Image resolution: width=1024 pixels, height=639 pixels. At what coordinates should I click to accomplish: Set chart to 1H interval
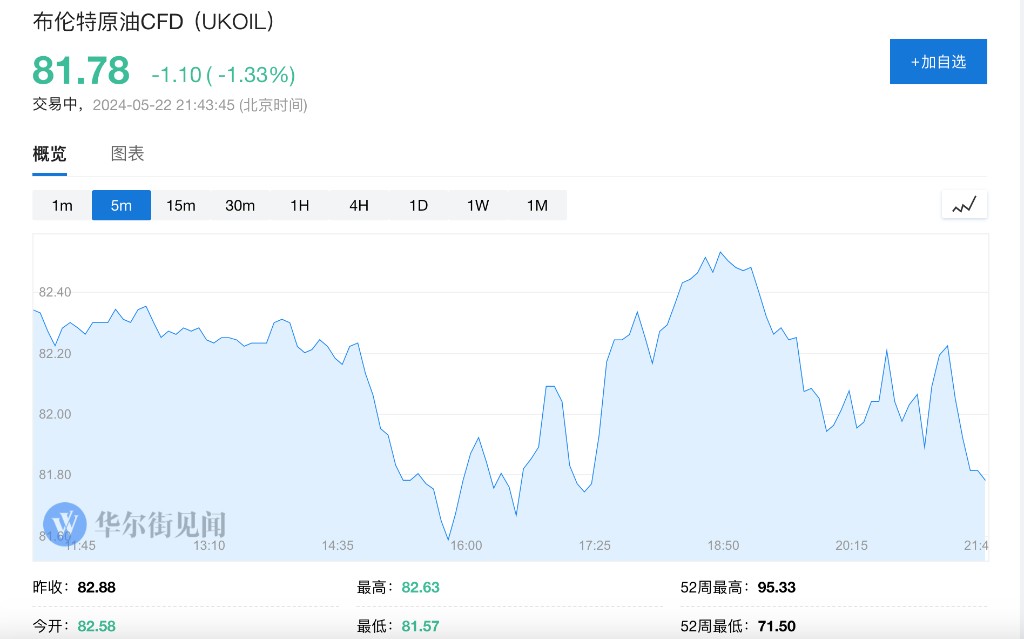pyautogui.click(x=299, y=205)
